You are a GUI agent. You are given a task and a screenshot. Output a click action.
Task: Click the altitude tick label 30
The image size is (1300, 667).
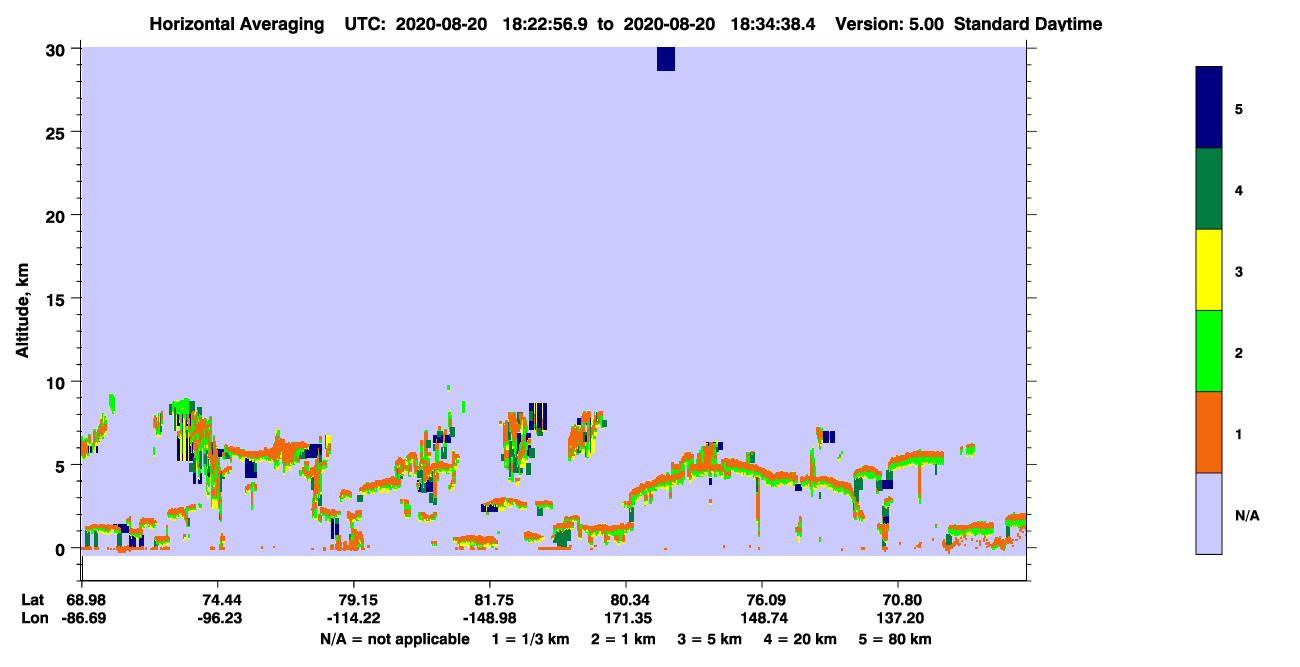58,49
